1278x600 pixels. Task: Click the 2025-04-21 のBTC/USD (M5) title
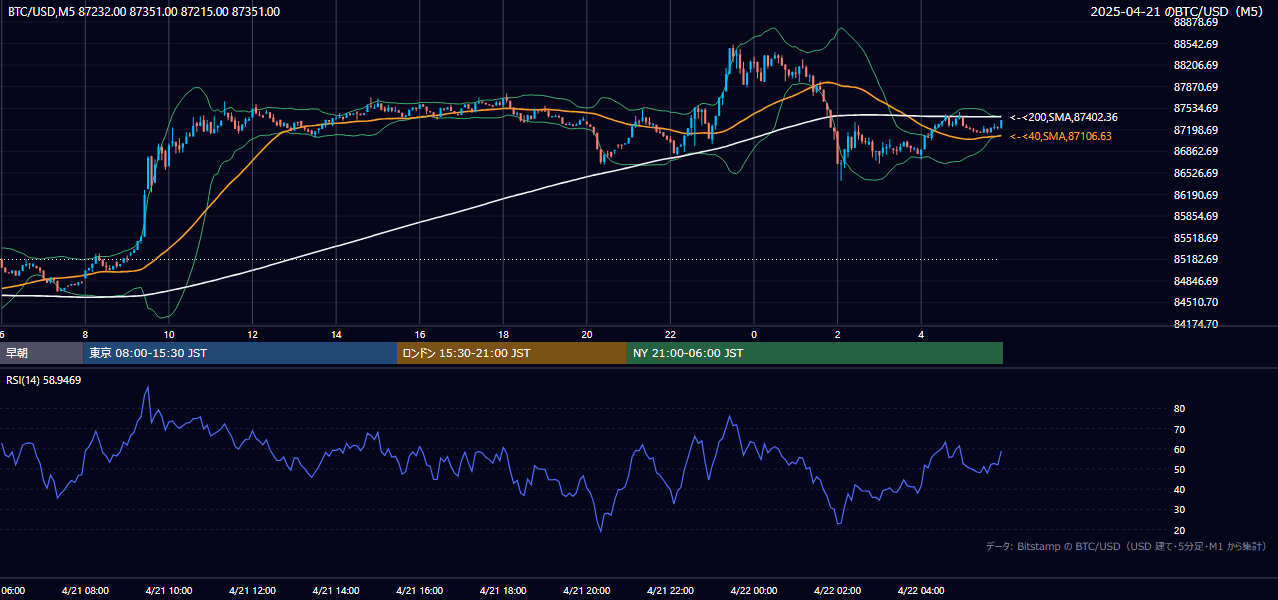coord(1177,12)
